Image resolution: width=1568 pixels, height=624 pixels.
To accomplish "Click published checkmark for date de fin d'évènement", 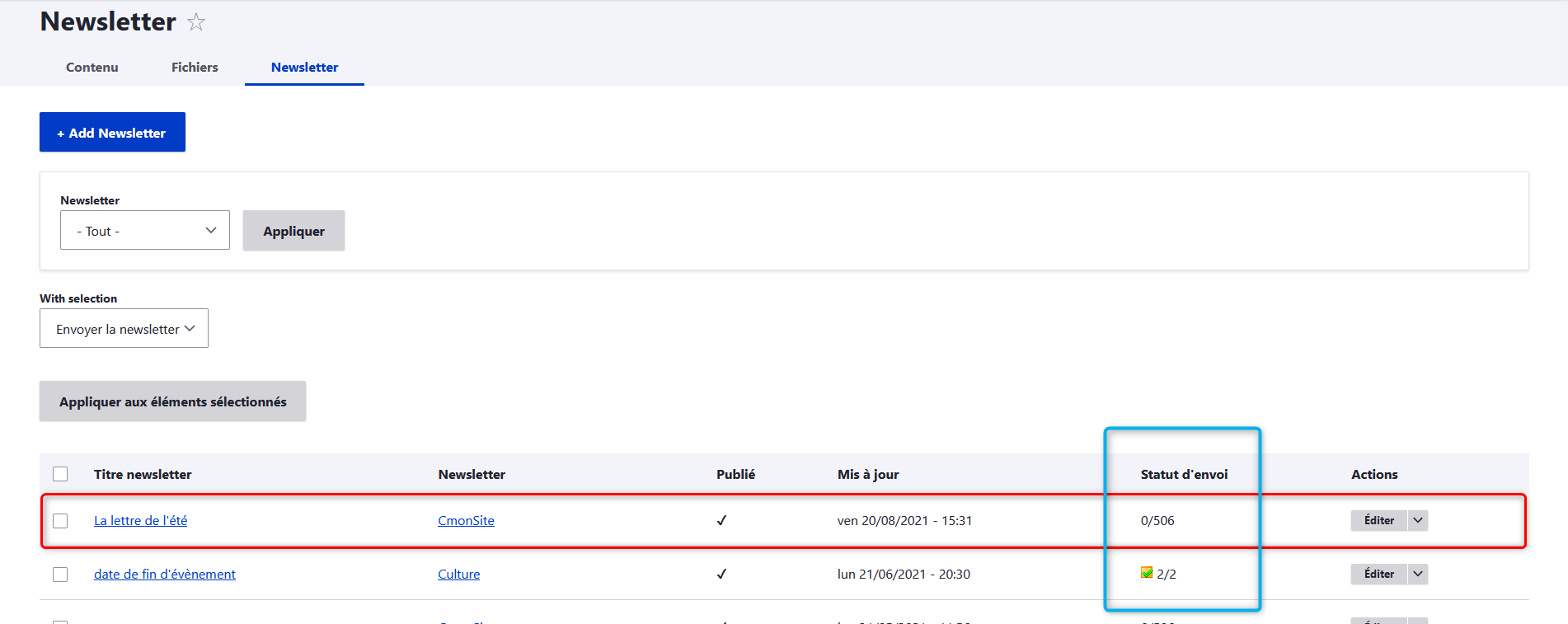I will coord(721,574).
